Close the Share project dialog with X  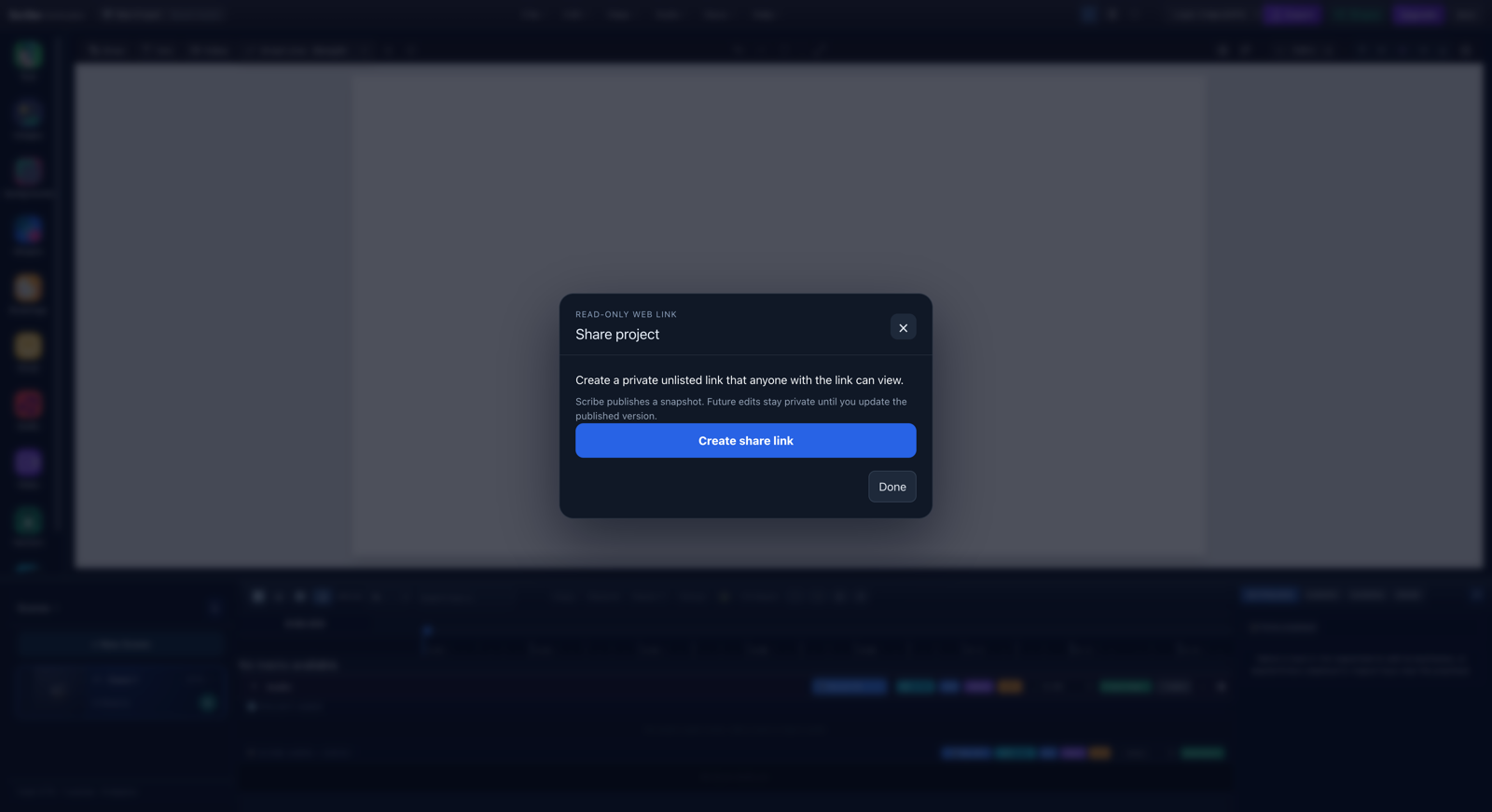(x=903, y=327)
